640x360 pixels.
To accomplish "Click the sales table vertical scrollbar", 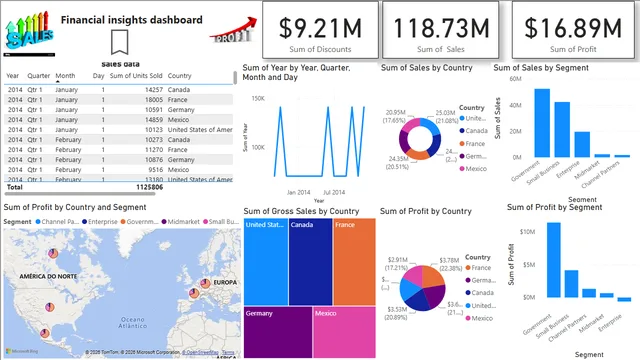I will (x=235, y=78).
